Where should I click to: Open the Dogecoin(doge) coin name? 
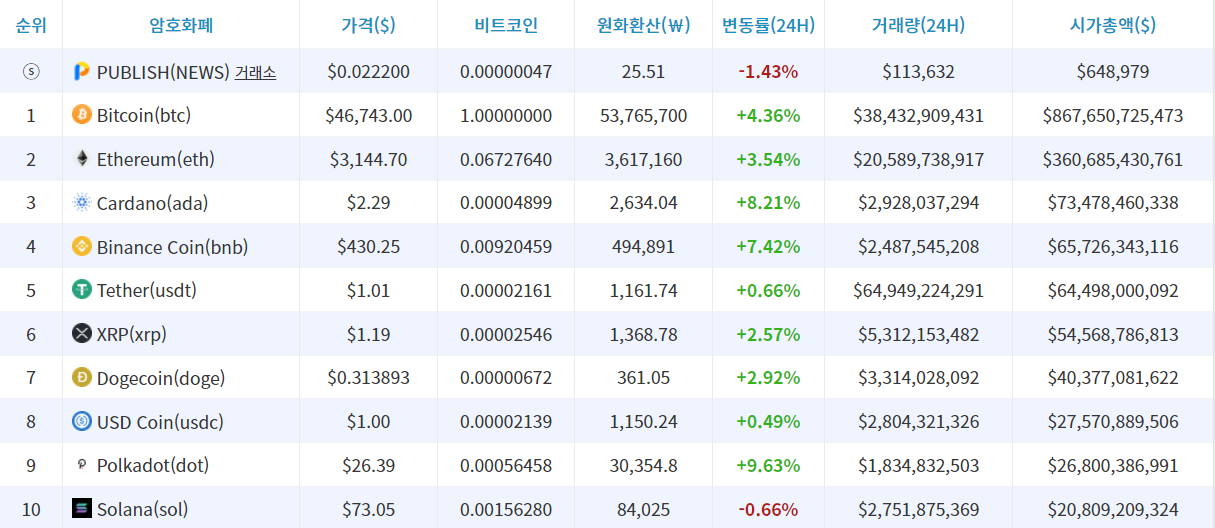click(x=161, y=378)
